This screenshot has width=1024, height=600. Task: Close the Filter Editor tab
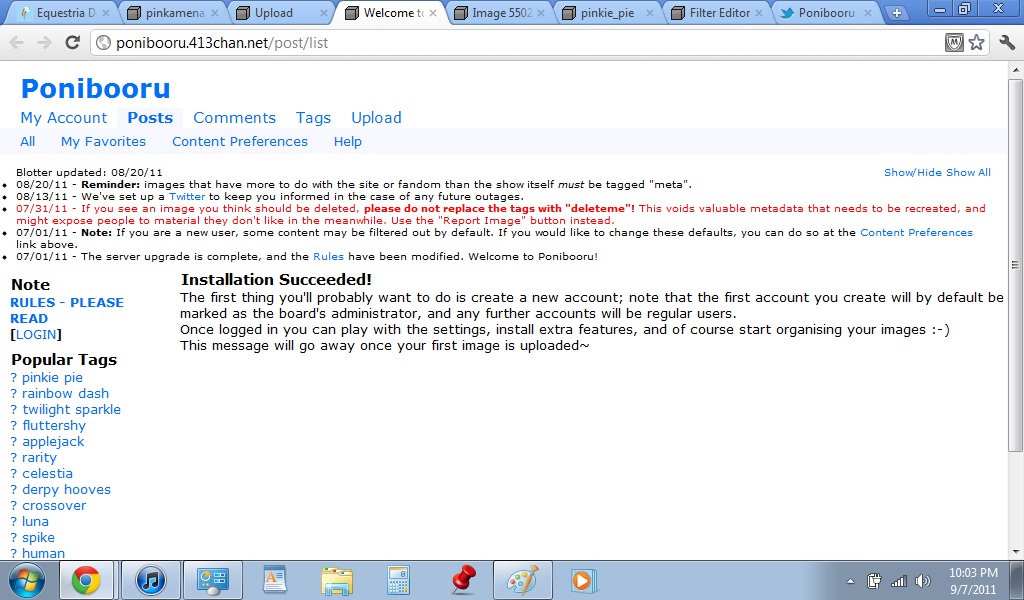(x=759, y=12)
